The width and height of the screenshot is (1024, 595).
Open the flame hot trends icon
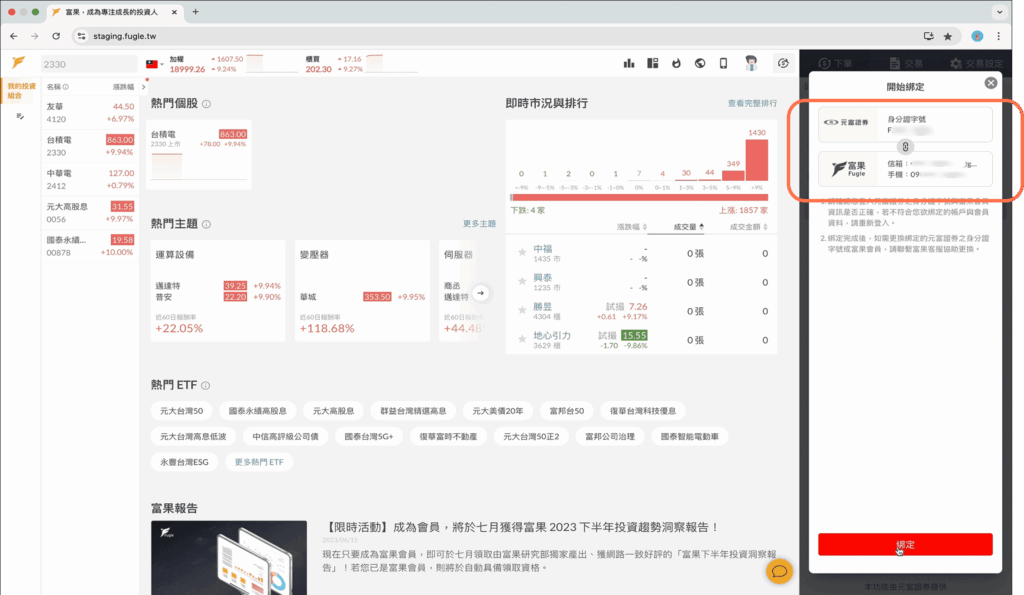click(676, 64)
